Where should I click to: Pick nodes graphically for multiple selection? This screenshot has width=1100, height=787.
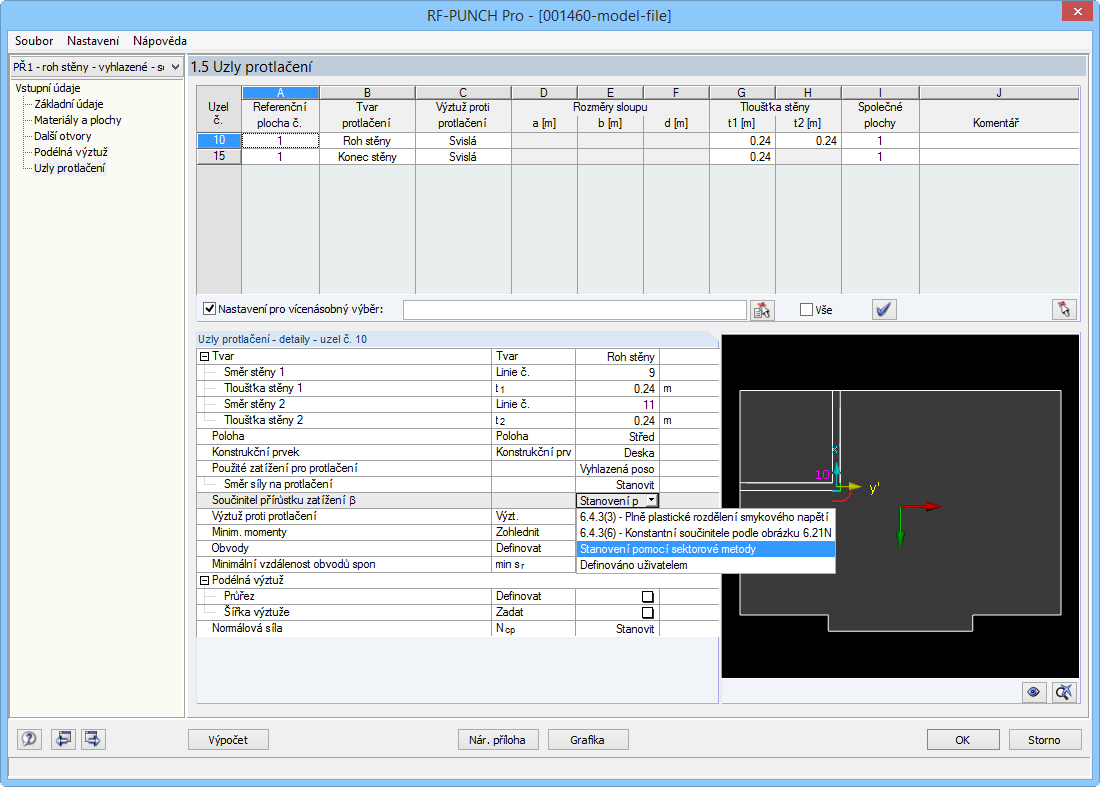pyautogui.click(x=762, y=309)
